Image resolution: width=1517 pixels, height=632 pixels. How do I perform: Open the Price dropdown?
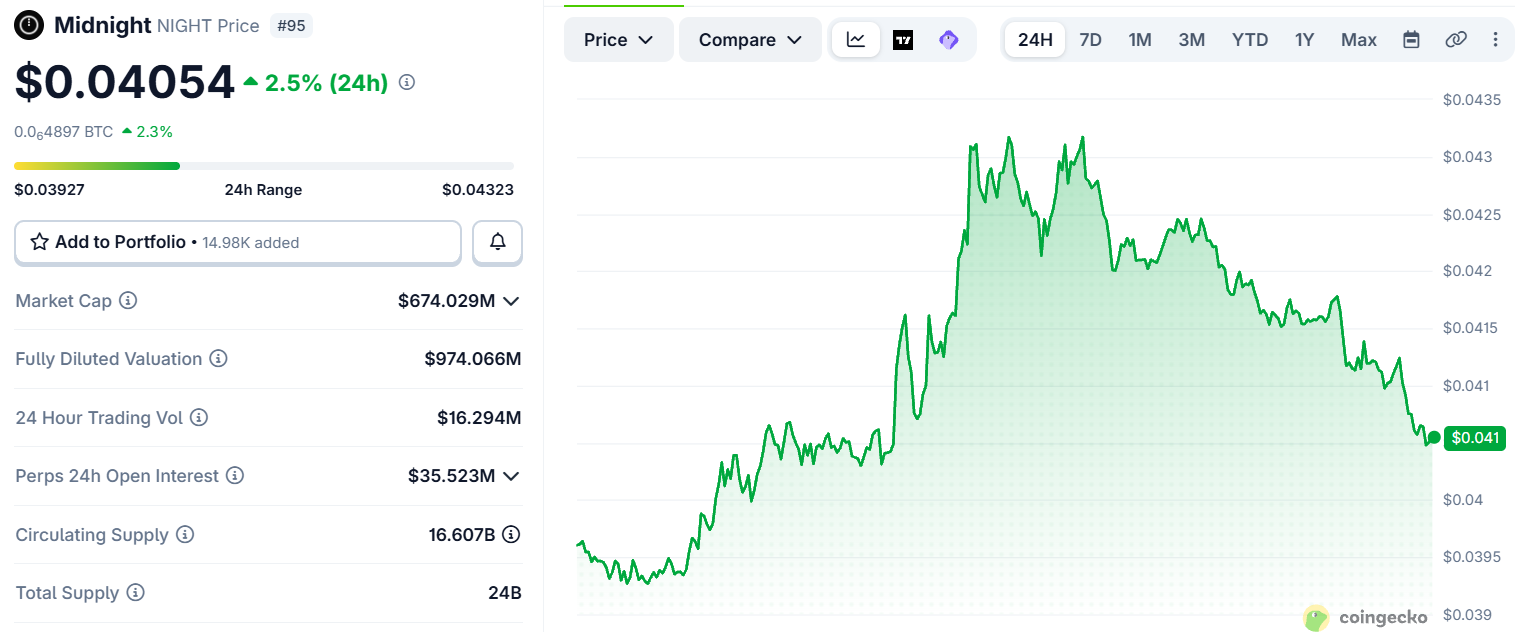619,40
